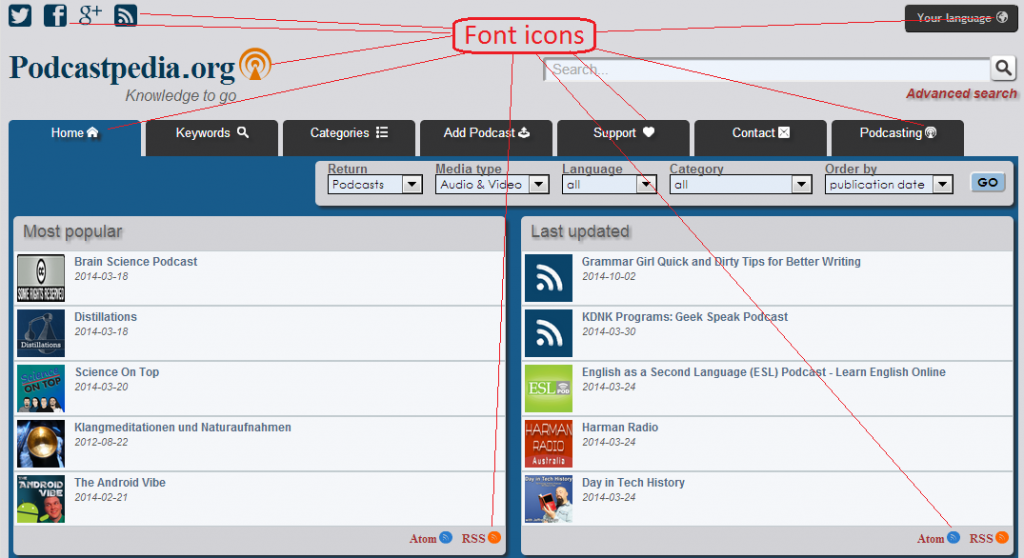The height and width of the screenshot is (558, 1024).
Task: Click RSS feed icon under Last updated
Action: (x=1001, y=538)
